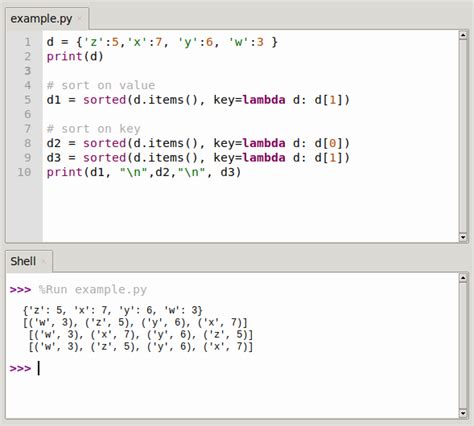Close the Shell tab

[44, 262]
